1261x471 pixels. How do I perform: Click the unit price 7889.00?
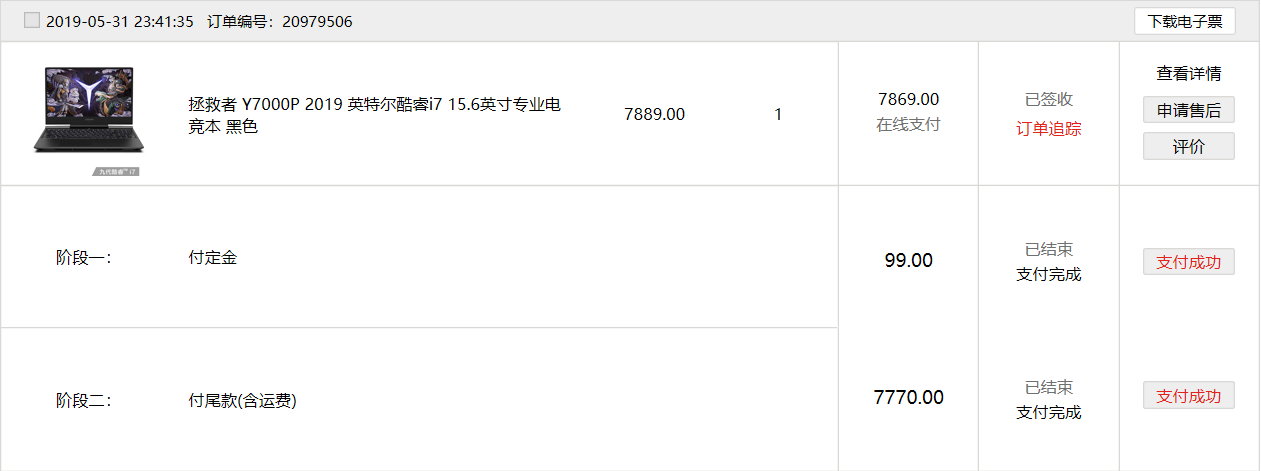(654, 114)
